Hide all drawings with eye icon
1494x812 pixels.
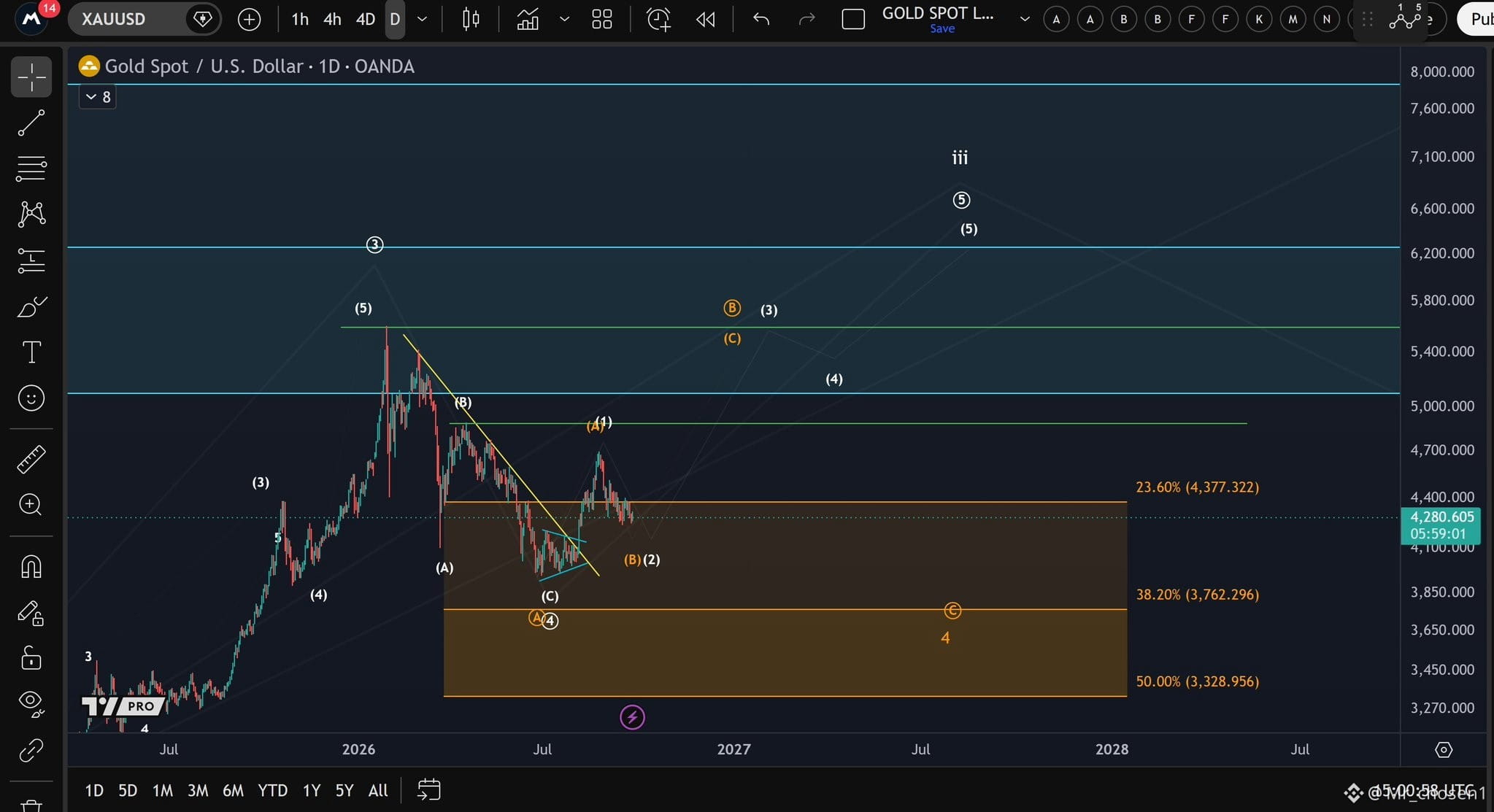31,703
